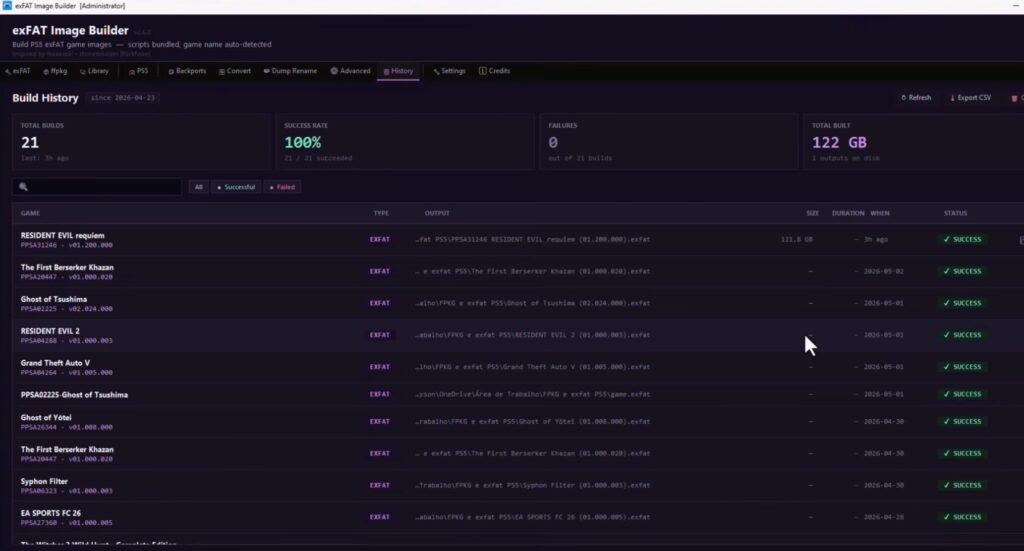The height and width of the screenshot is (551, 1024).
Task: Go to the Backports tab
Action: (x=187, y=71)
